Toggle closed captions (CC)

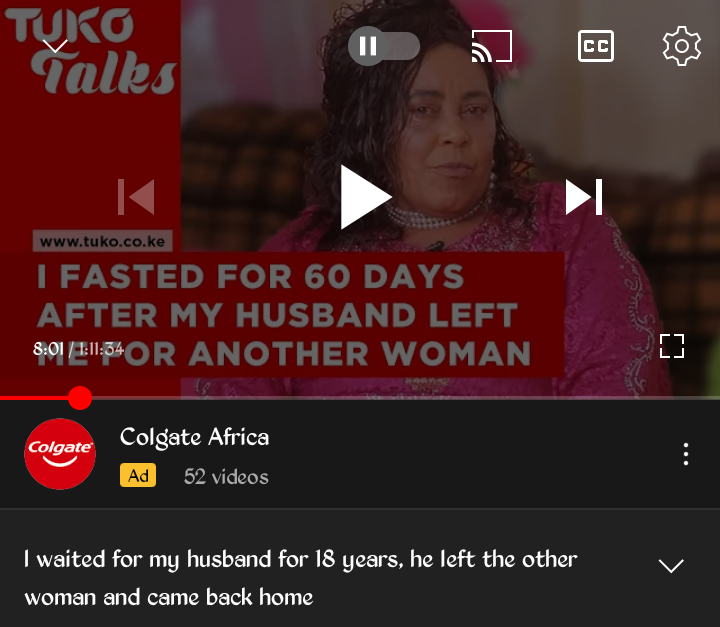click(x=596, y=46)
